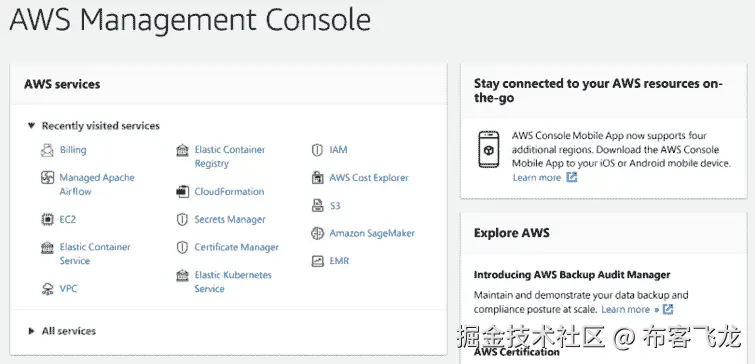The width and height of the screenshot is (755, 364).
Task: Click the Billing service icon
Action: coord(47,150)
